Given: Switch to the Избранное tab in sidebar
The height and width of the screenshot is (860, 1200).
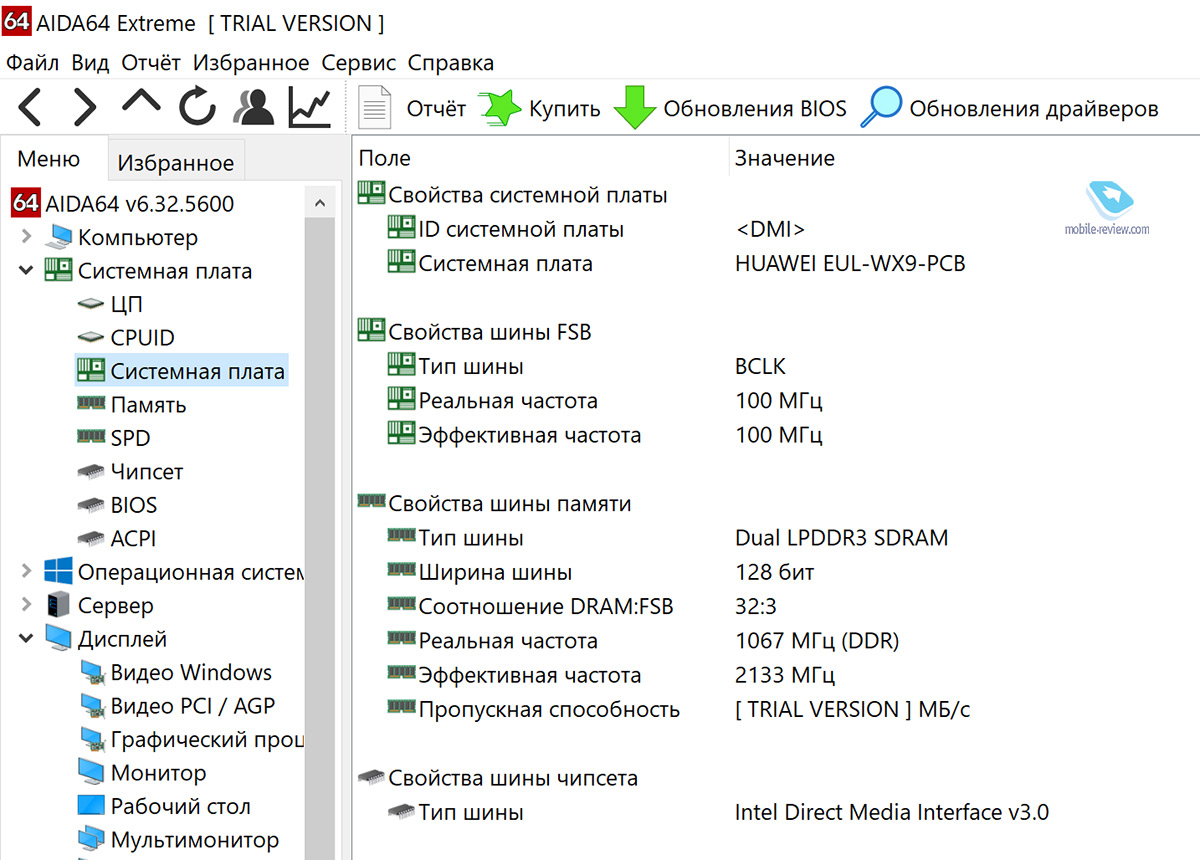Looking at the screenshot, I should tap(175, 163).
